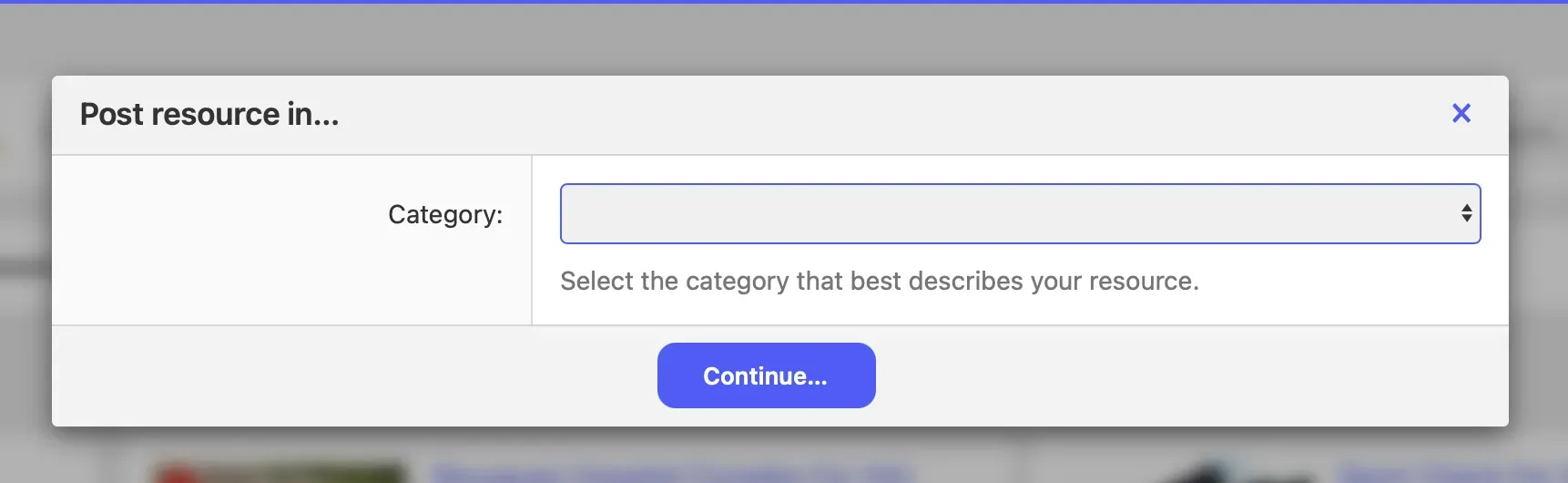Click the "Category:" field label
The height and width of the screenshot is (483, 1568).
click(445, 215)
